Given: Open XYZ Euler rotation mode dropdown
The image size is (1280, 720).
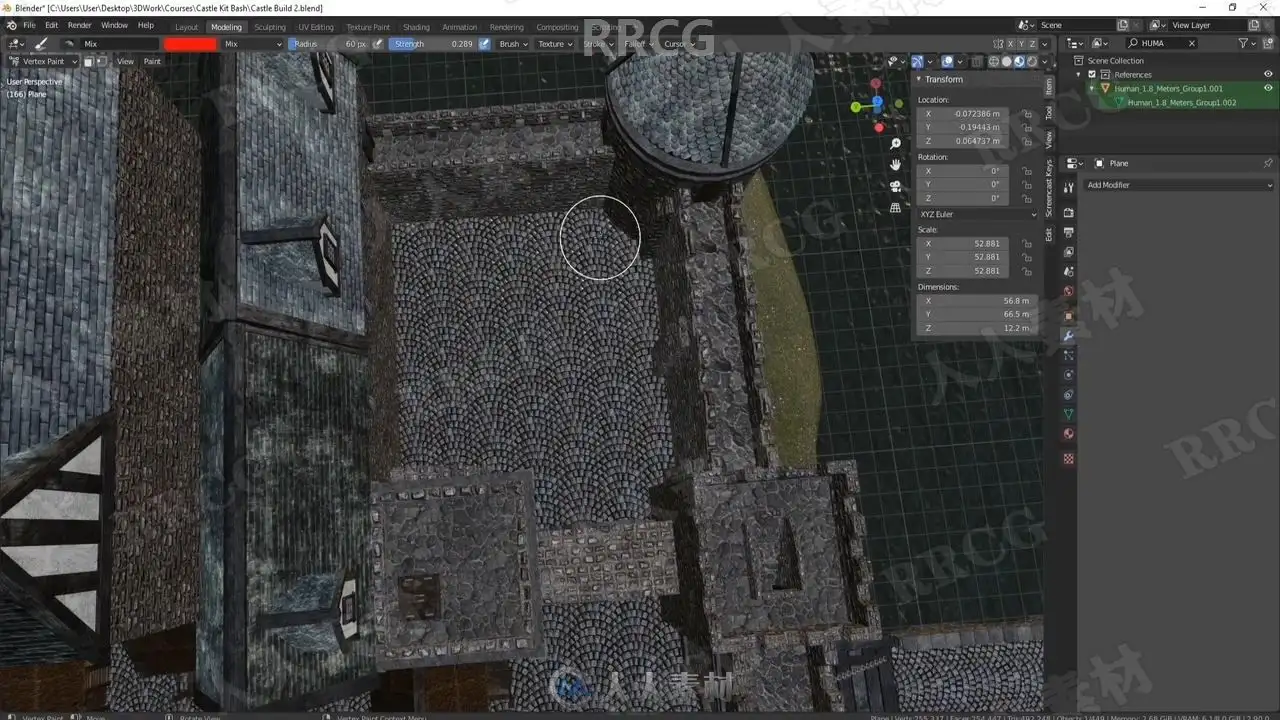Looking at the screenshot, I should pos(977,214).
